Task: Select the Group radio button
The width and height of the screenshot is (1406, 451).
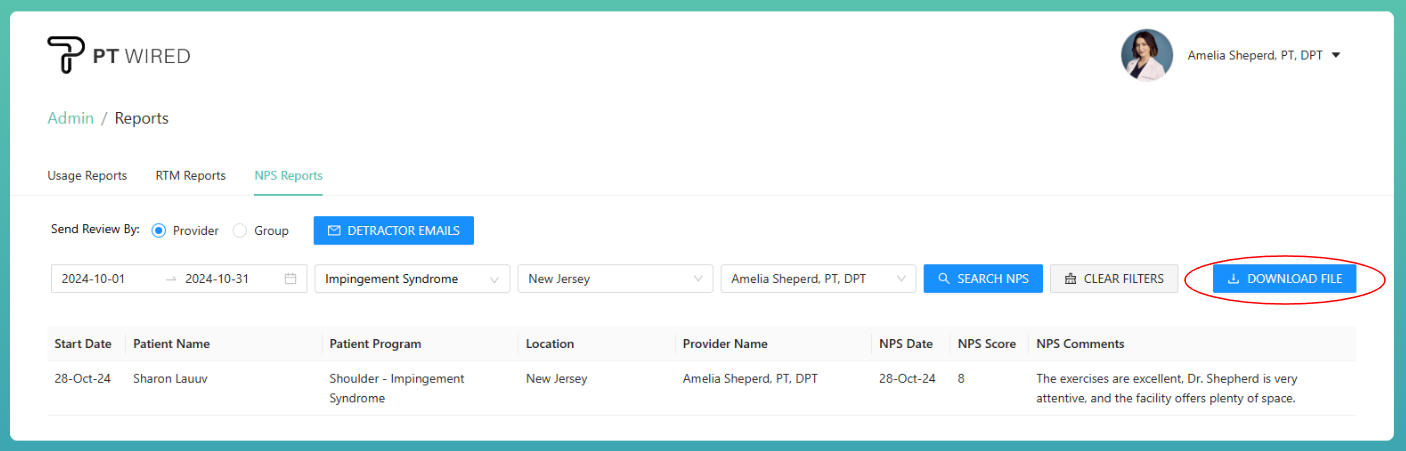Action: pos(240,231)
